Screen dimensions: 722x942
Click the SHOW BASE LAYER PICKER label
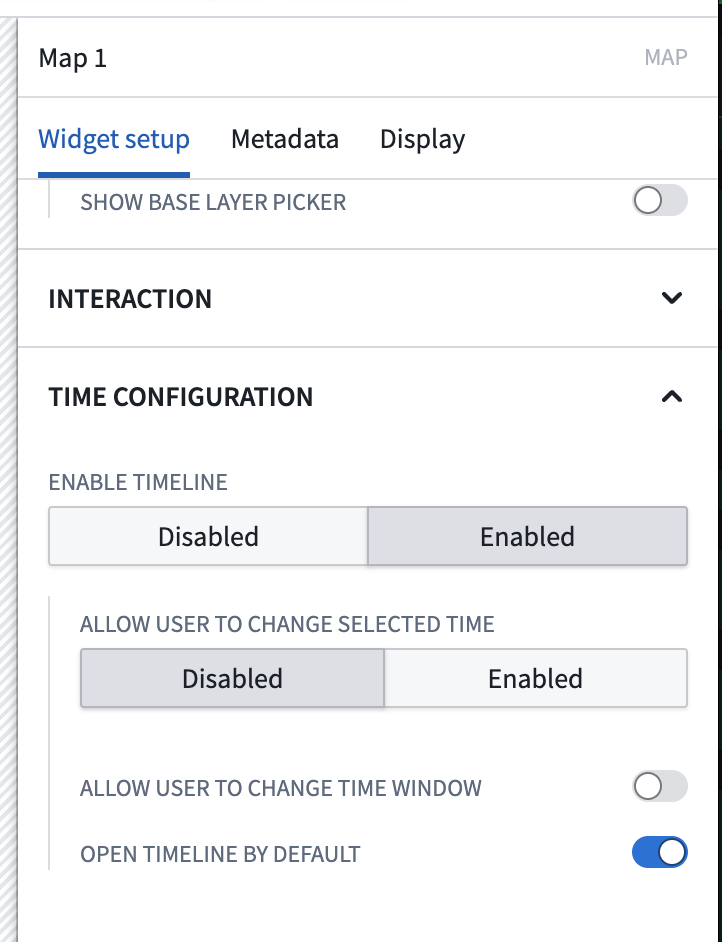point(213,201)
